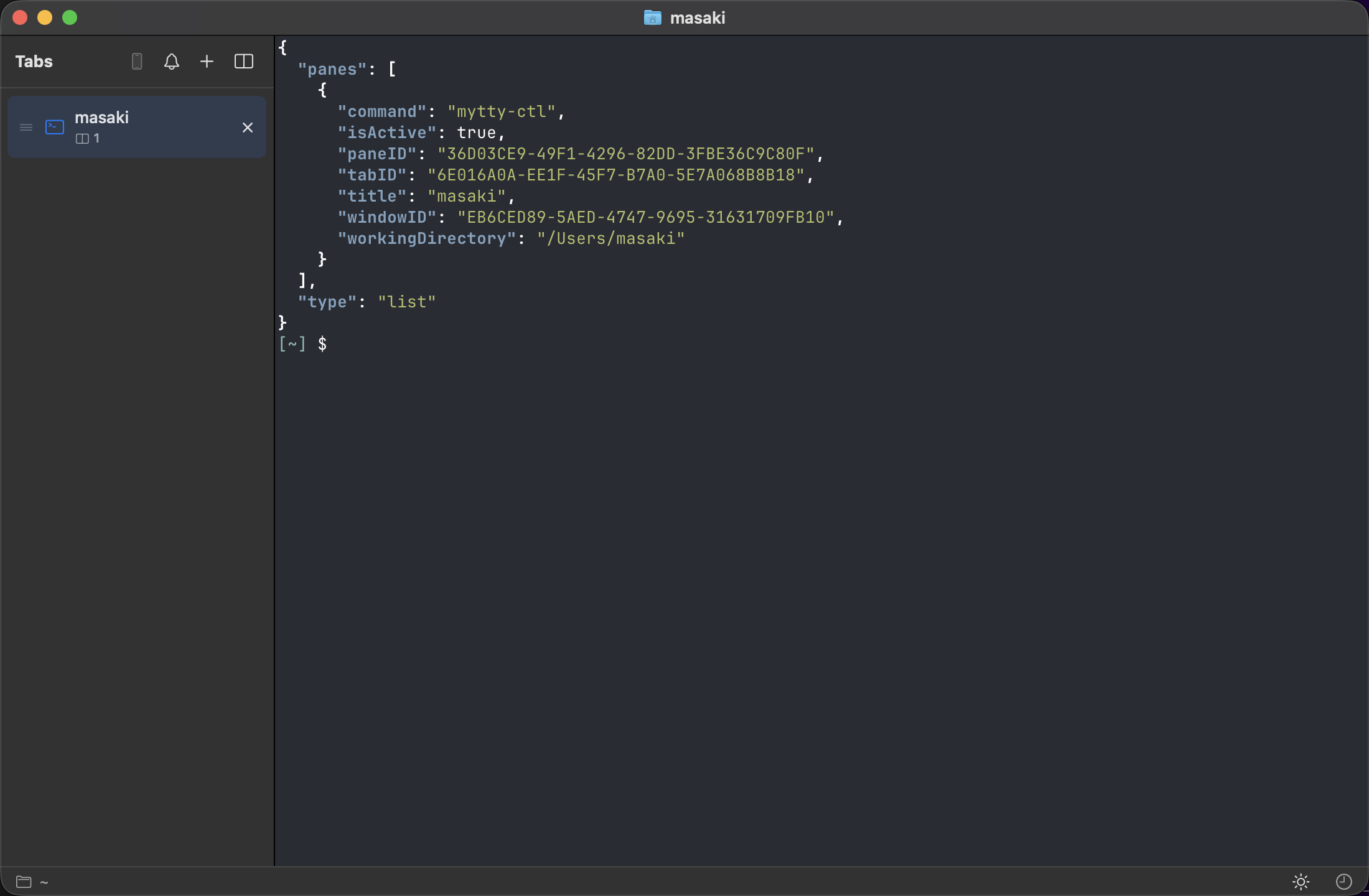The height and width of the screenshot is (896, 1369).
Task: Click the phone device icon in Tabs header
Action: (137, 62)
